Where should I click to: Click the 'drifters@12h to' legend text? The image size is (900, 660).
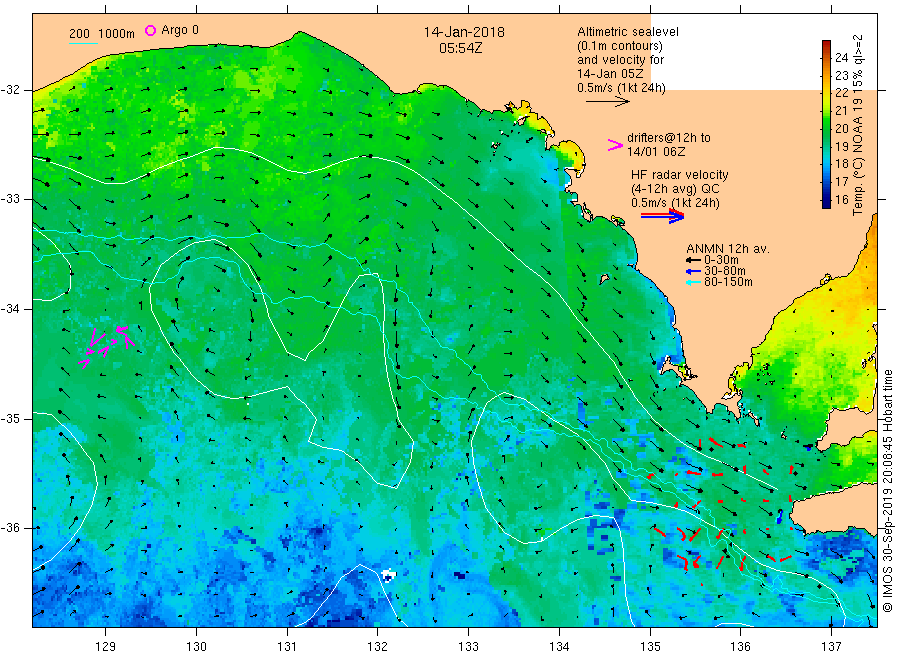point(669,138)
